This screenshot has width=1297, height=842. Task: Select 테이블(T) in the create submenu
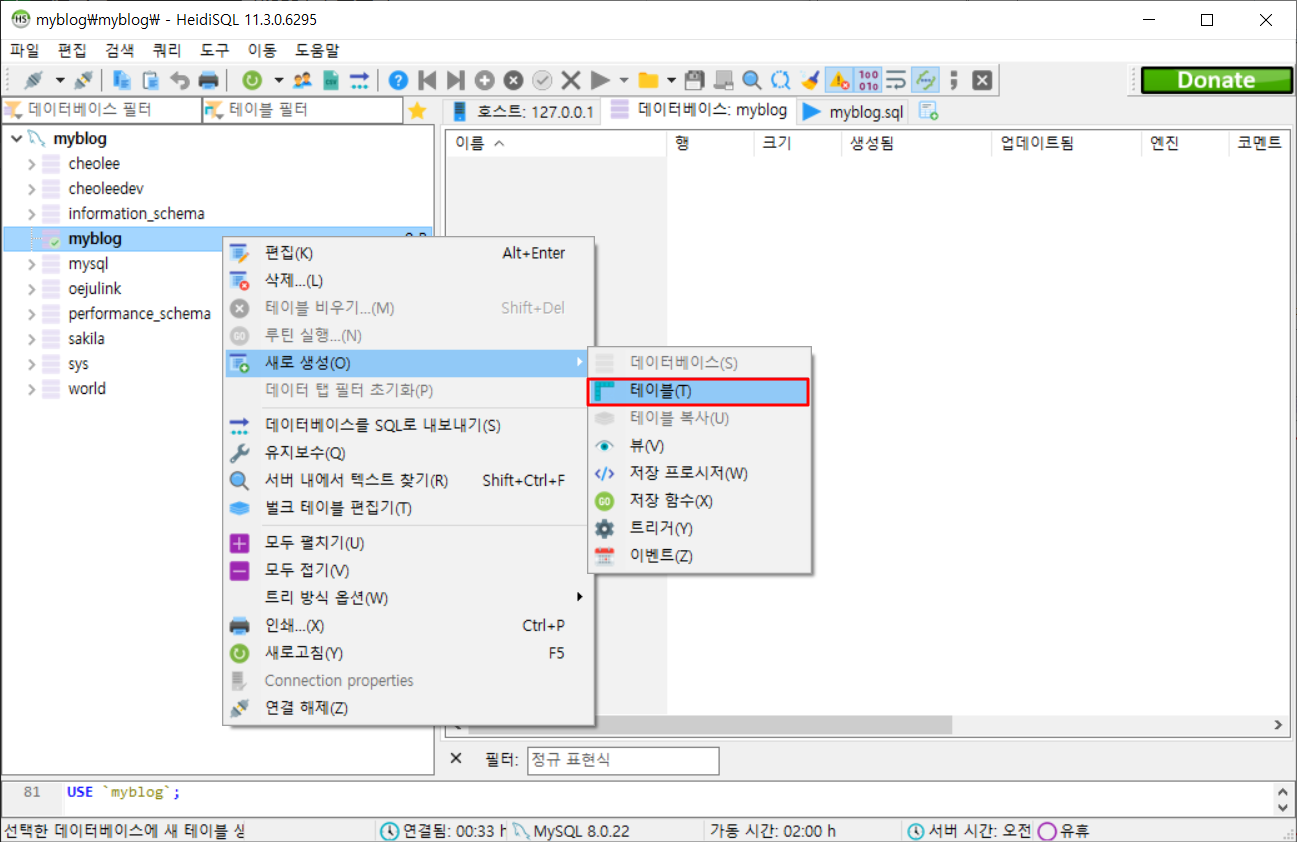click(698, 391)
